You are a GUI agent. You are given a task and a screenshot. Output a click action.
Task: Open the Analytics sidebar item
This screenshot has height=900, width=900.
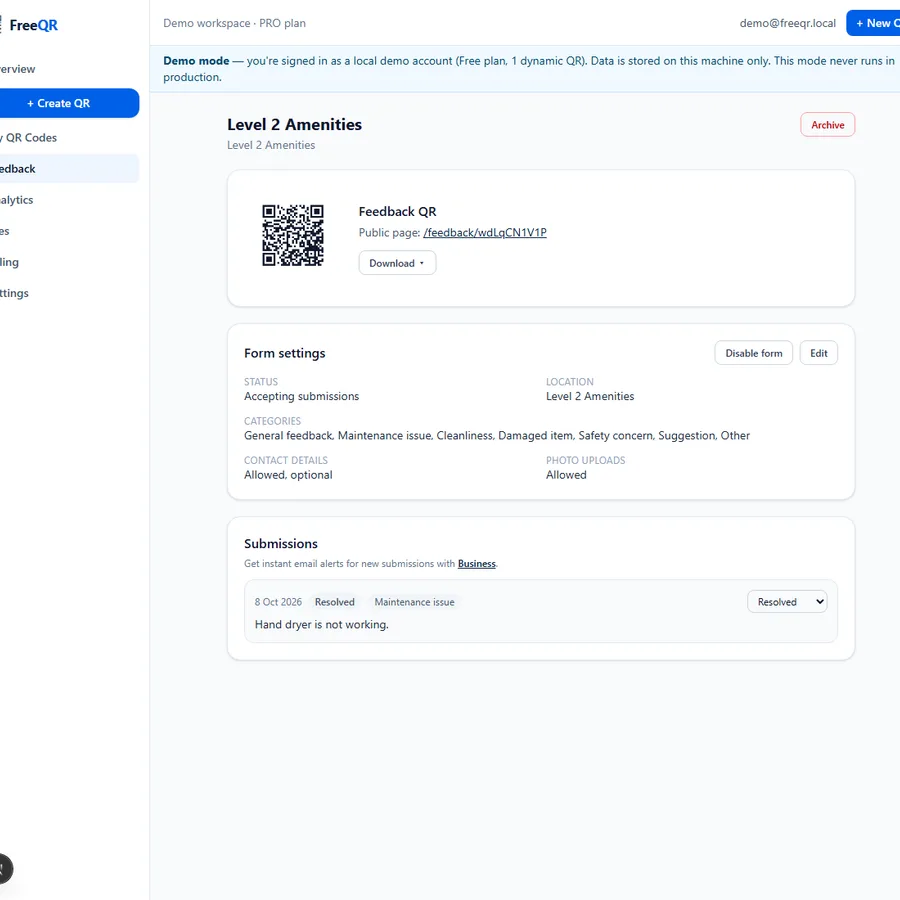coord(17,200)
